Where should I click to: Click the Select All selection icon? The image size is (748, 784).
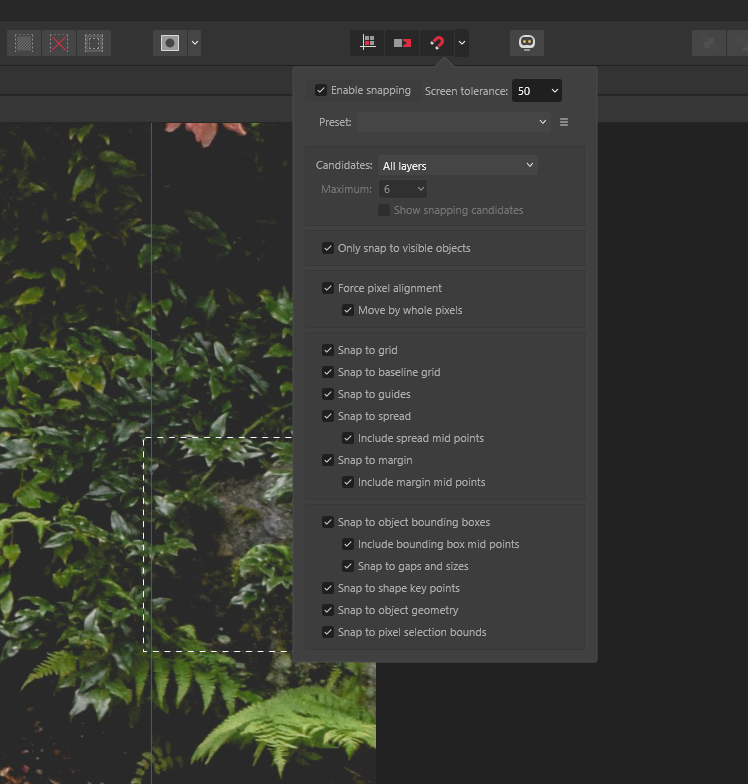pos(24,43)
